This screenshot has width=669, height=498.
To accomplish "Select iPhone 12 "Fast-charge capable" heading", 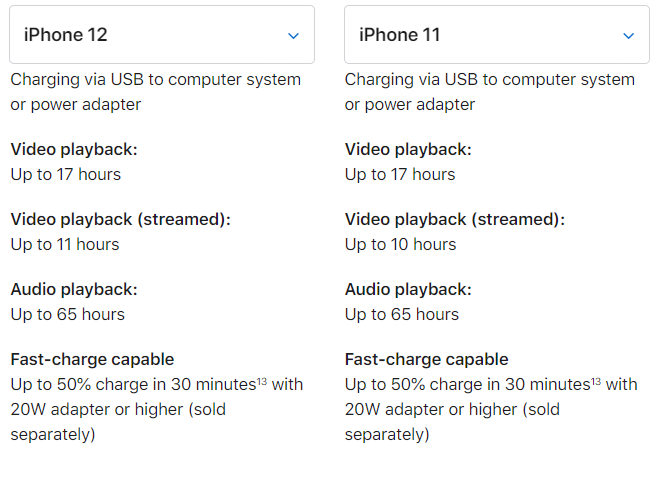I will (x=92, y=359).
